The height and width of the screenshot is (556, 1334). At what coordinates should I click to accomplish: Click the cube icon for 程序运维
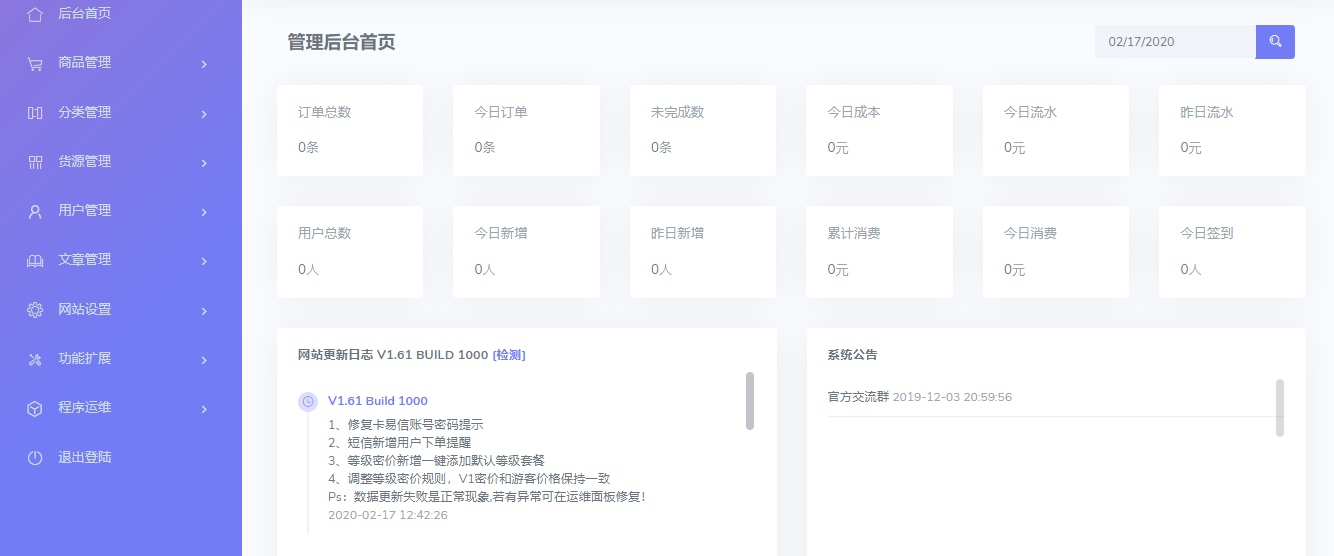coord(35,408)
